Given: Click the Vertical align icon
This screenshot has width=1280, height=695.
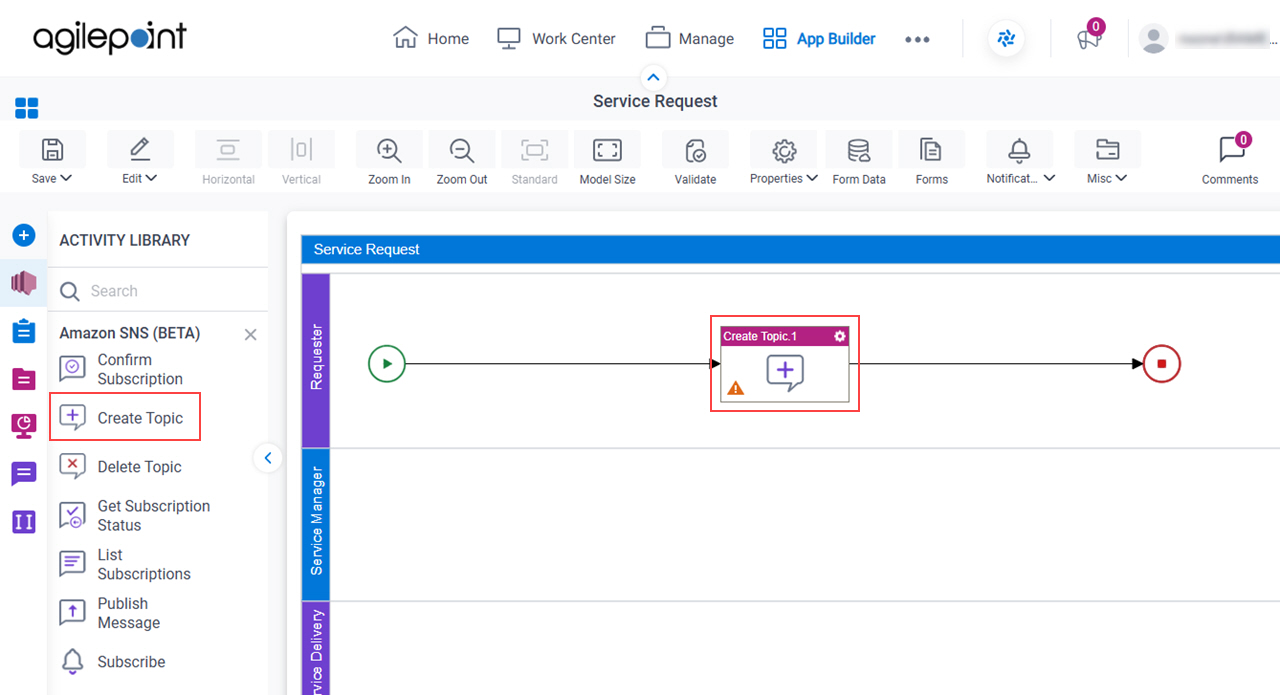Looking at the screenshot, I should (x=301, y=150).
